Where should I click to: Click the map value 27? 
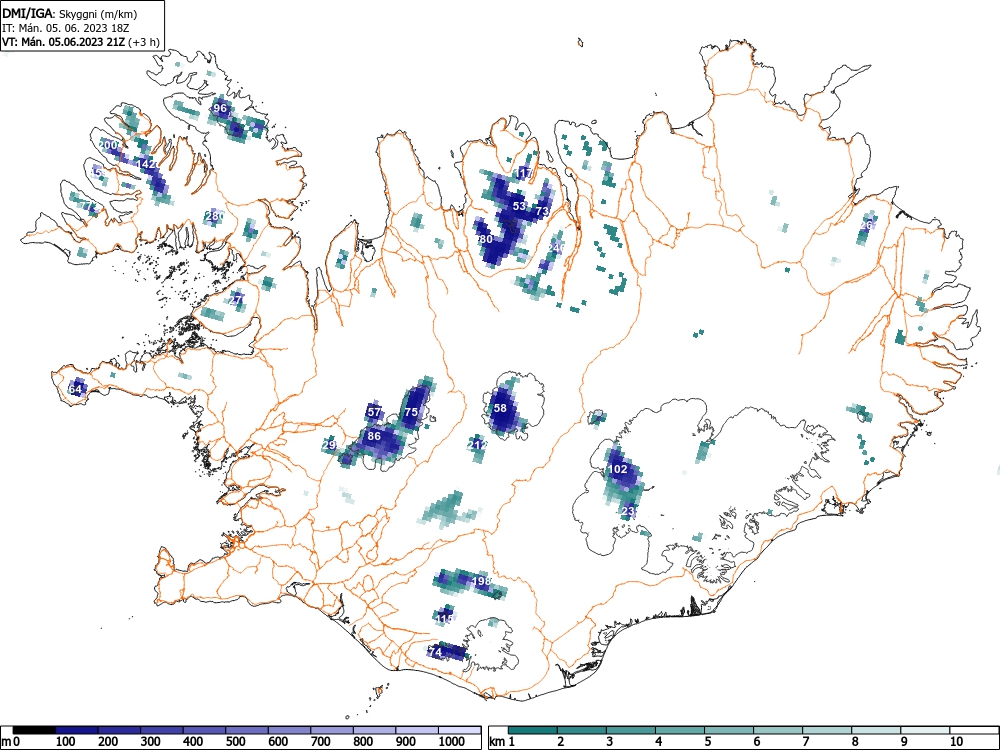[x=236, y=300]
